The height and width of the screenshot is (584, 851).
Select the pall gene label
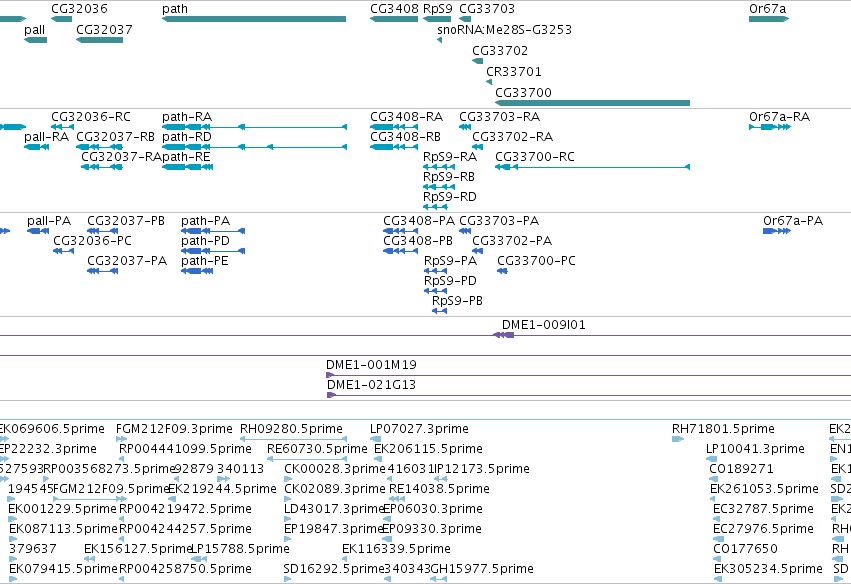pyautogui.click(x=34, y=29)
